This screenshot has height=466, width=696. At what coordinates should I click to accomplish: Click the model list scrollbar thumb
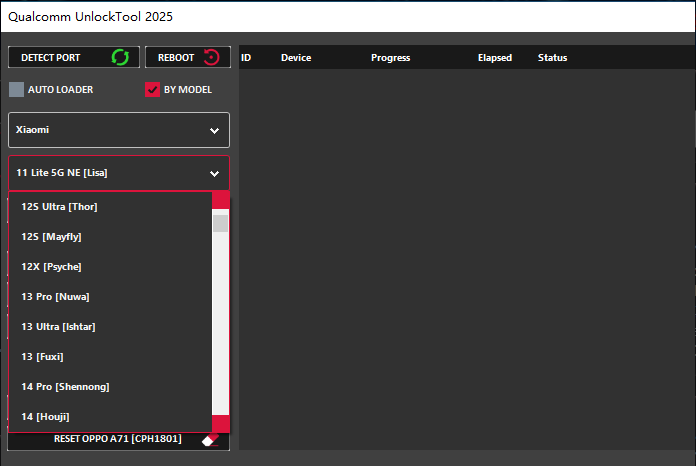[220, 223]
